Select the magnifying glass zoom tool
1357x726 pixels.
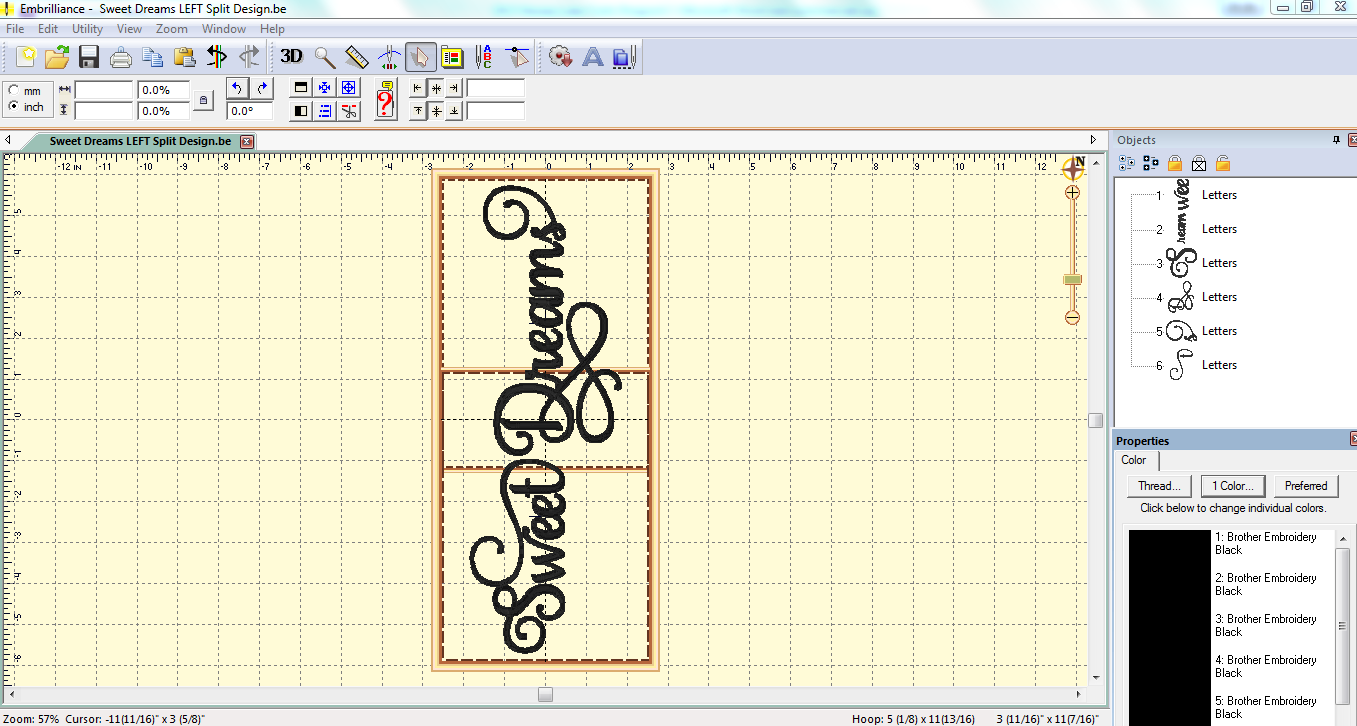click(x=325, y=57)
